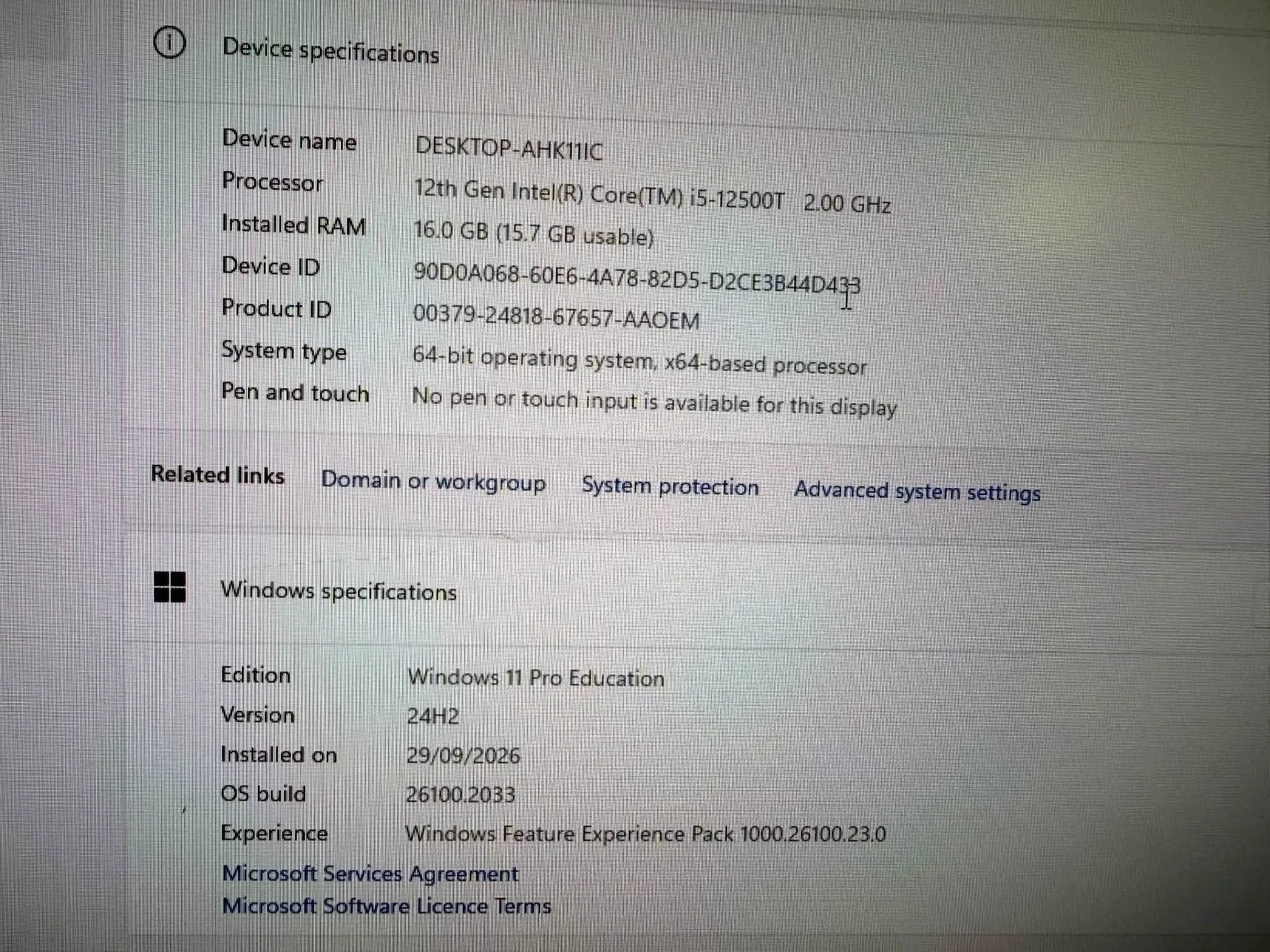Open the System protection link
Image resolution: width=1270 pixels, height=952 pixels.
pyautogui.click(x=670, y=486)
